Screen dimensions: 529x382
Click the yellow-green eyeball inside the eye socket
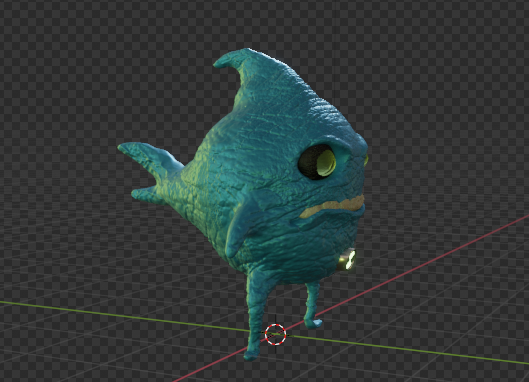[x=326, y=163]
